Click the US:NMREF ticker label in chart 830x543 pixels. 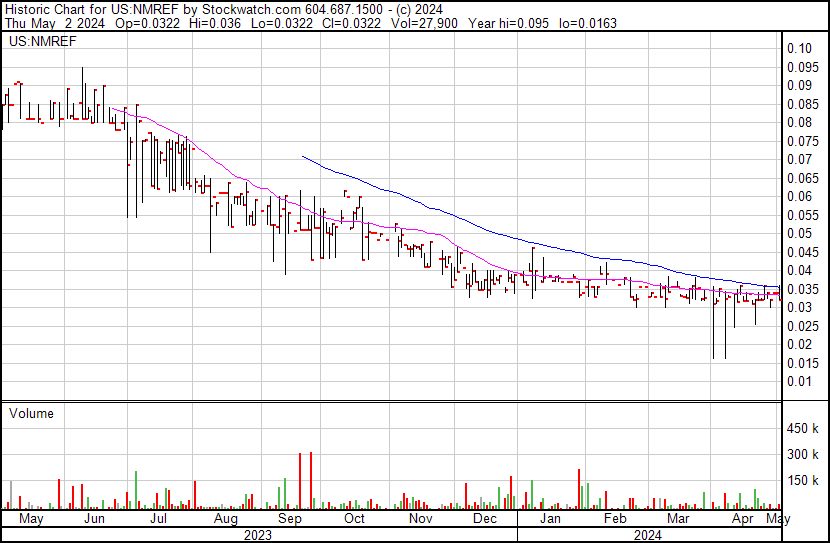43,41
